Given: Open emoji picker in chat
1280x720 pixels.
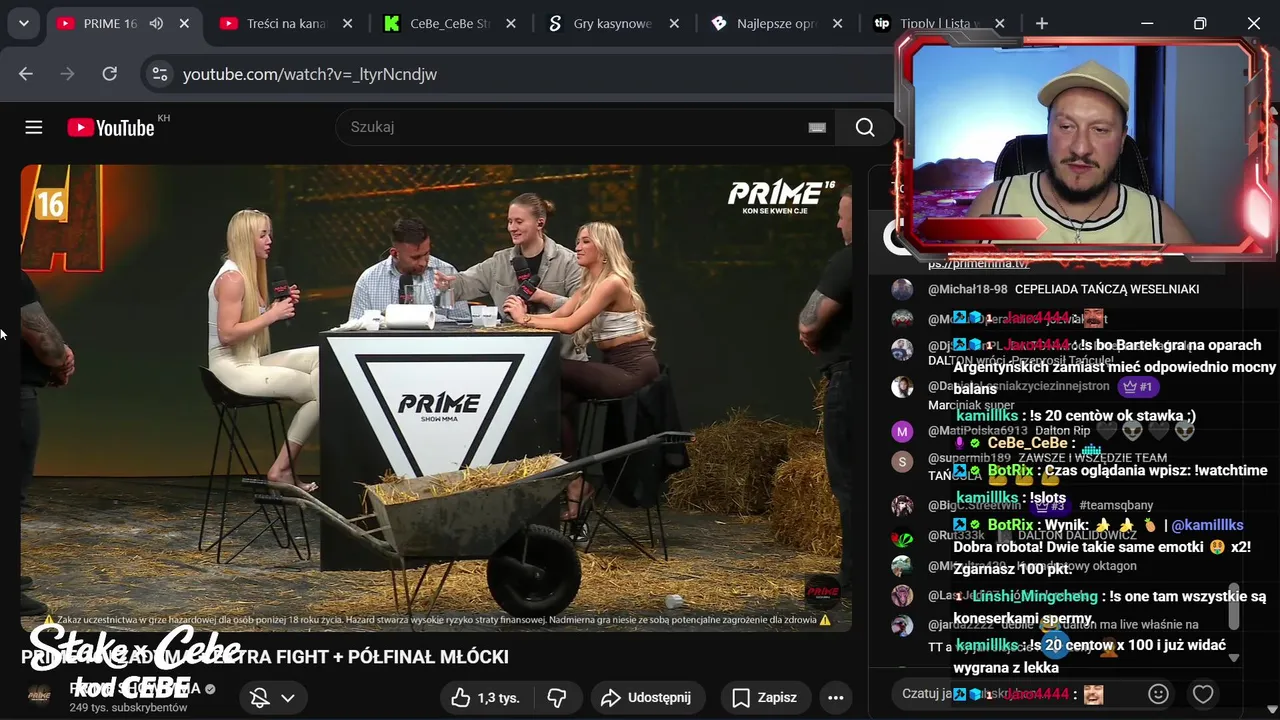Looking at the screenshot, I should [1158, 694].
